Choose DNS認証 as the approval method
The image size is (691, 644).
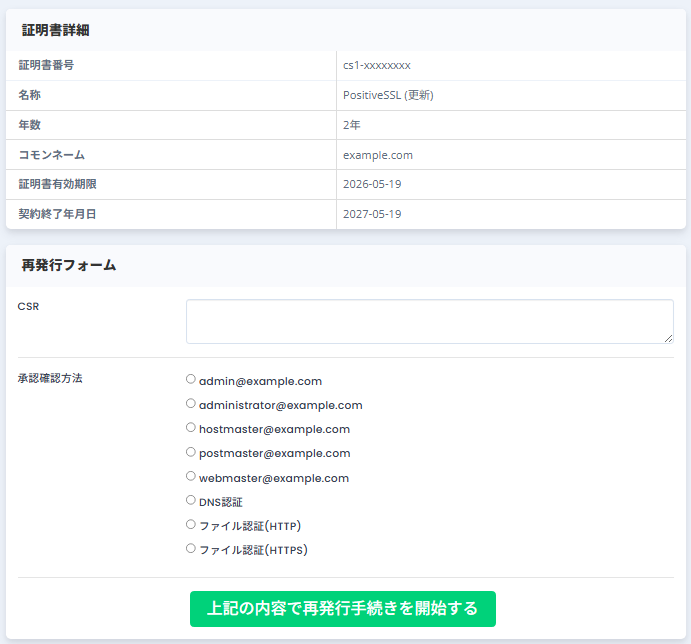point(191,500)
